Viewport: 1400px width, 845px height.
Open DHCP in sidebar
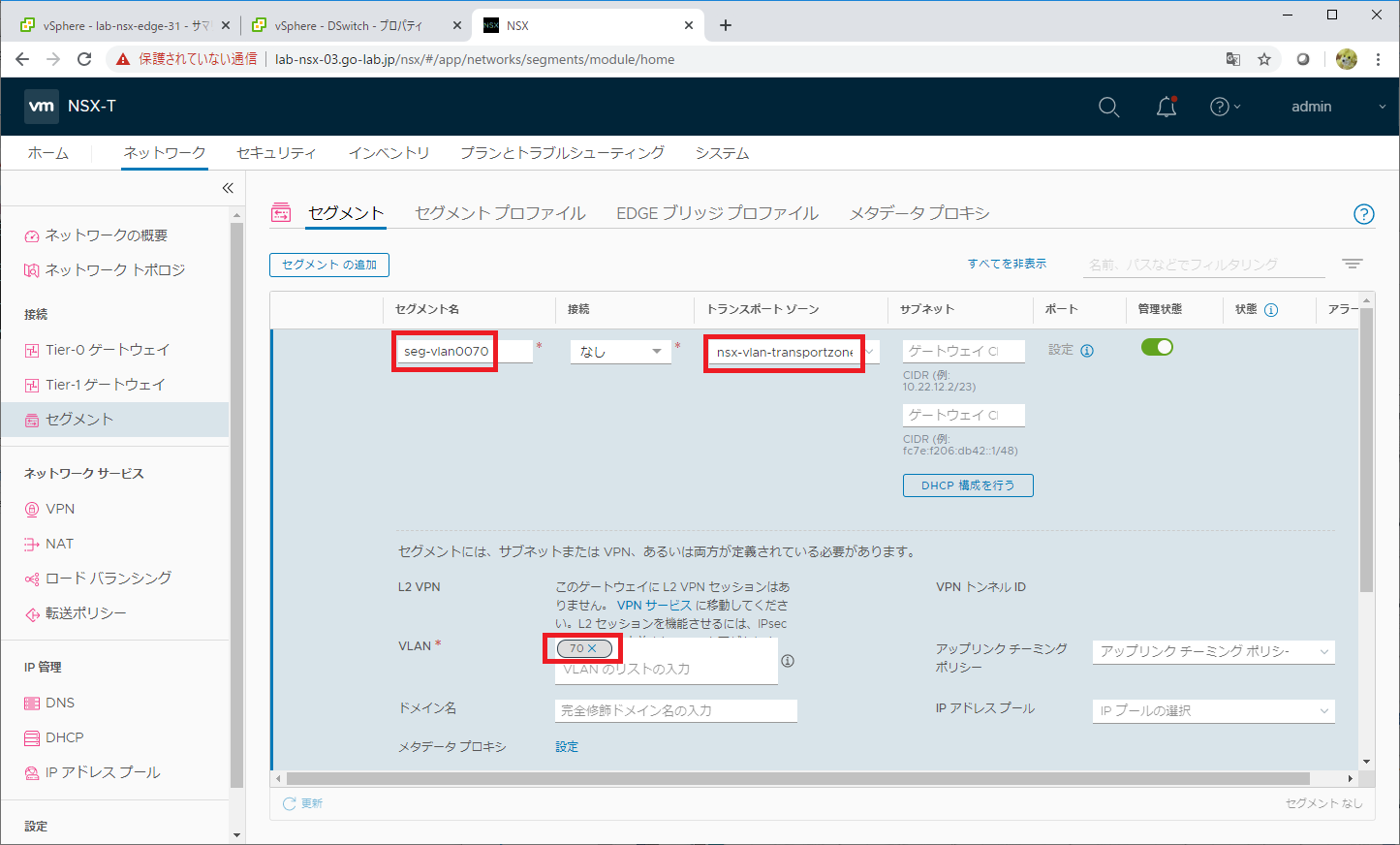[x=65, y=737]
